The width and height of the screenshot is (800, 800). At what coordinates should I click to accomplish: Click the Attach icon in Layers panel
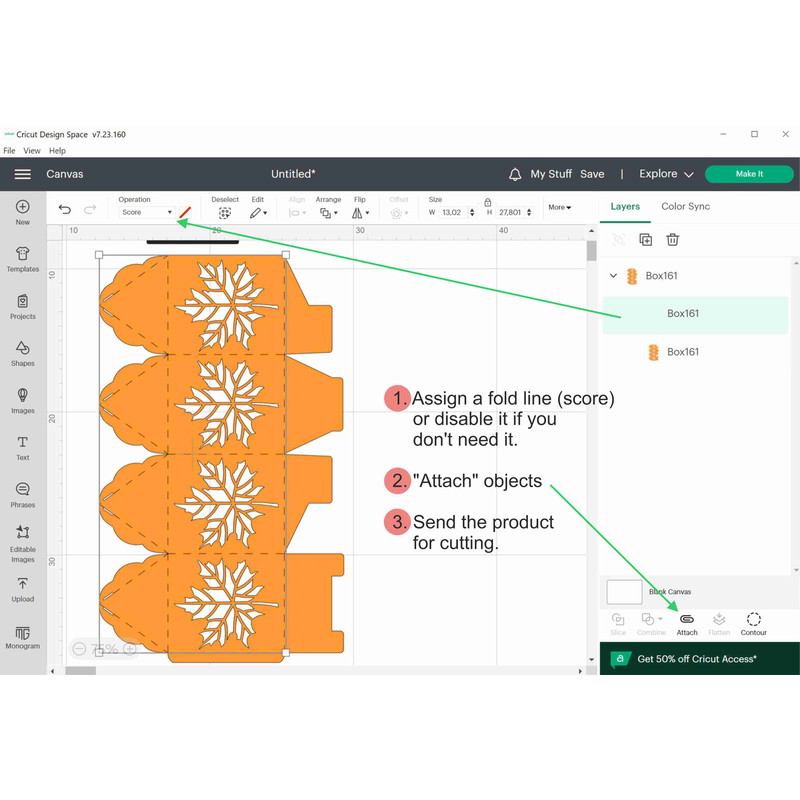point(687,623)
